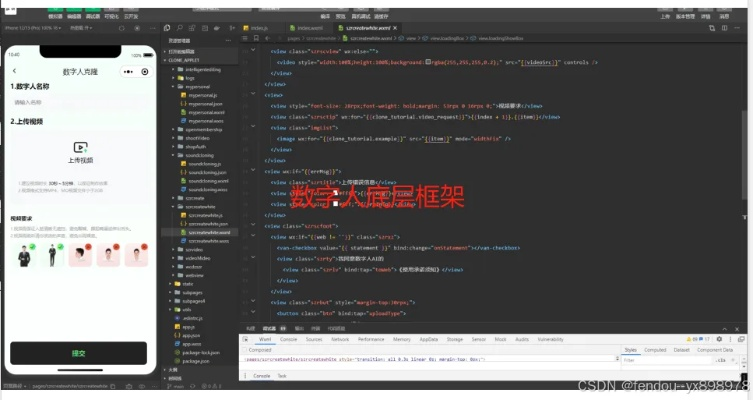This screenshot has width=753, height=400.
Task: Open the iPhone 12/13 Pro device dropdown
Action: tap(33, 28)
